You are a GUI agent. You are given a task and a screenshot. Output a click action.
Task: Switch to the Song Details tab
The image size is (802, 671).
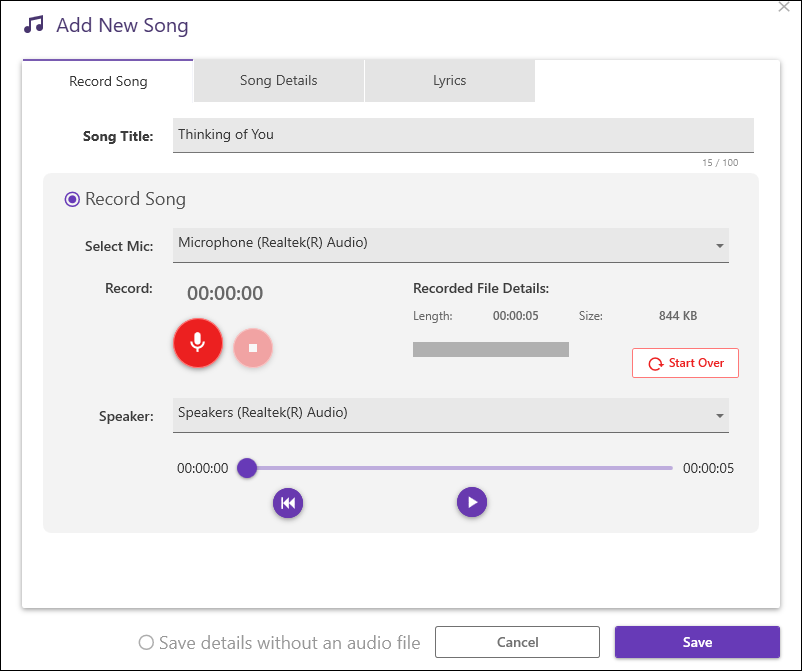pyautogui.click(x=278, y=81)
